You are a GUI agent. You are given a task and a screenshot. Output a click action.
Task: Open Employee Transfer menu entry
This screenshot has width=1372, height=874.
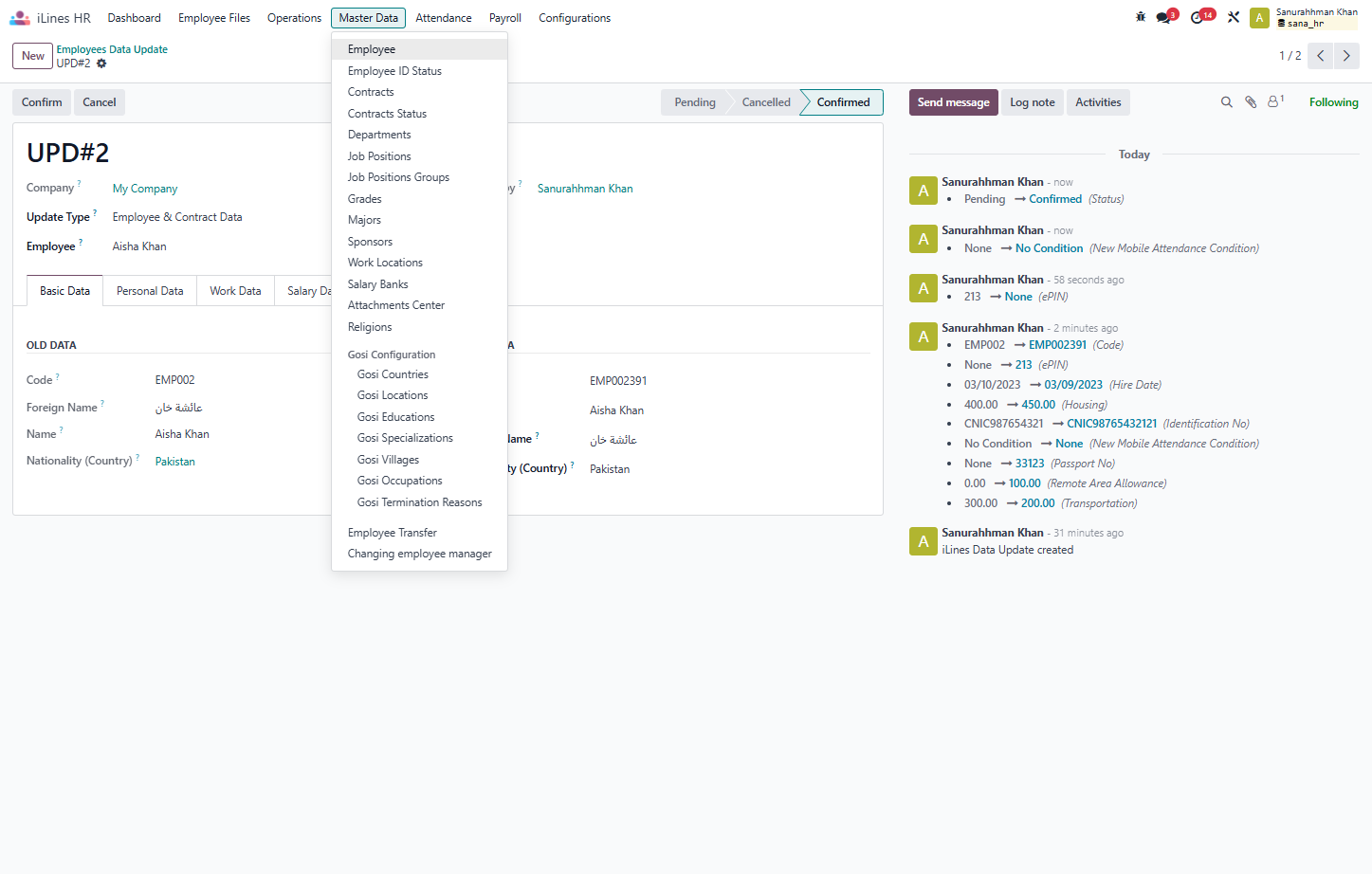coord(419,533)
